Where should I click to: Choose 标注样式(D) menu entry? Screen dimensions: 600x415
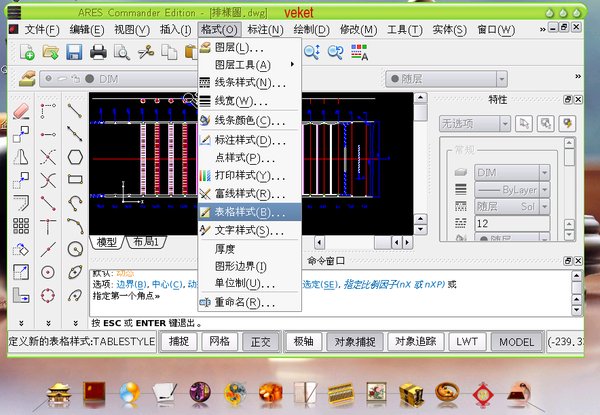(249, 140)
